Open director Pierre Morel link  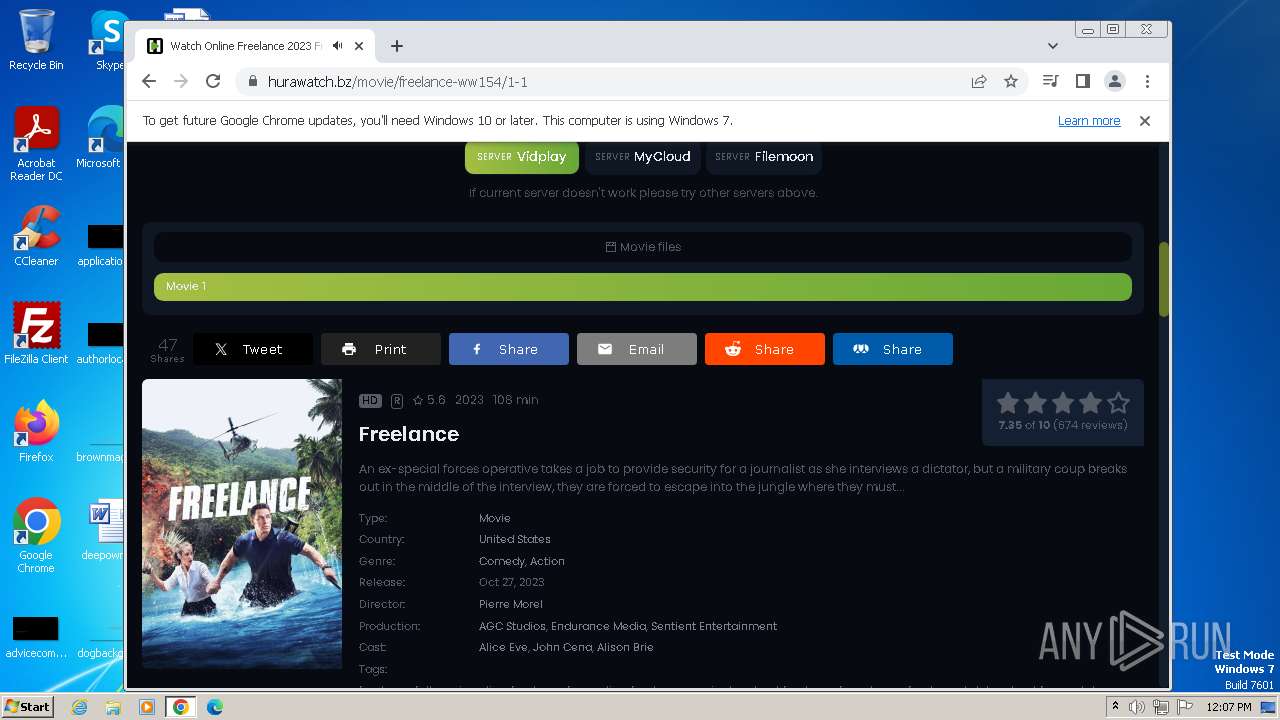pos(511,605)
